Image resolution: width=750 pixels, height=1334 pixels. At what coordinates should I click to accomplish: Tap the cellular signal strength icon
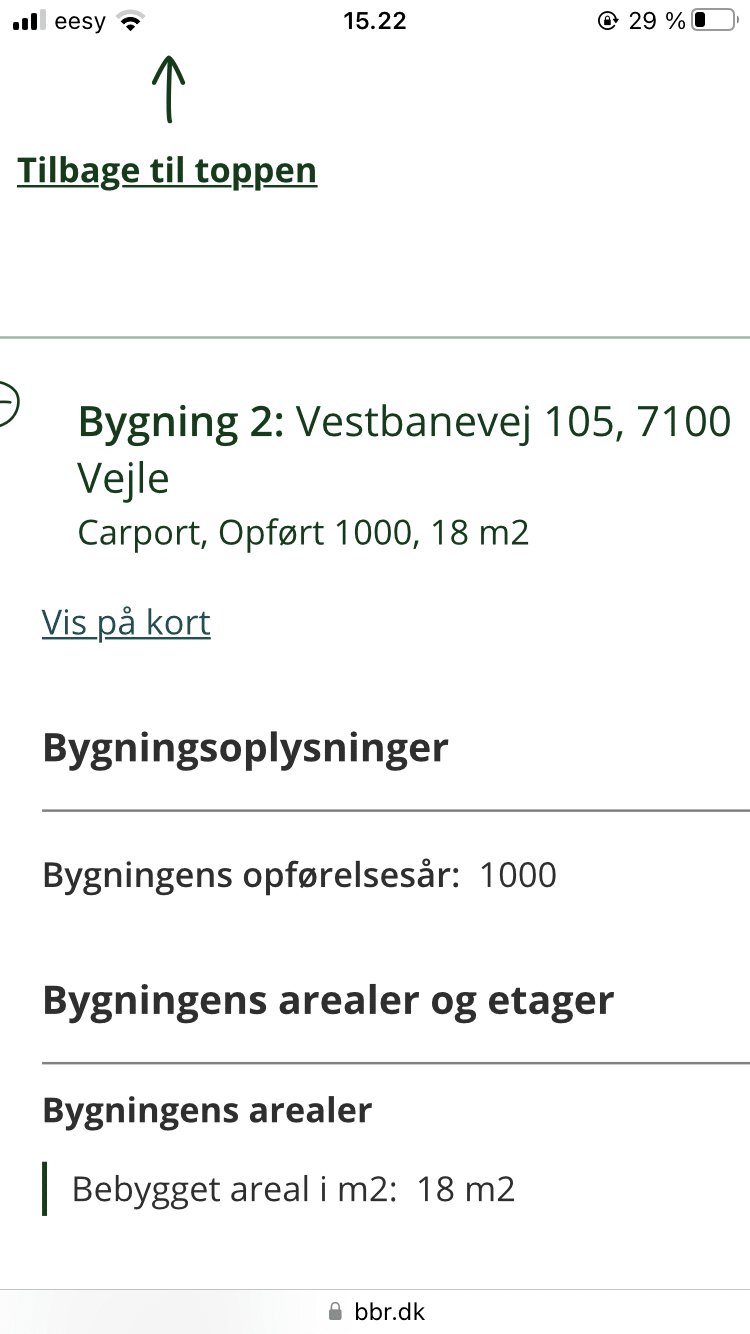click(29, 21)
